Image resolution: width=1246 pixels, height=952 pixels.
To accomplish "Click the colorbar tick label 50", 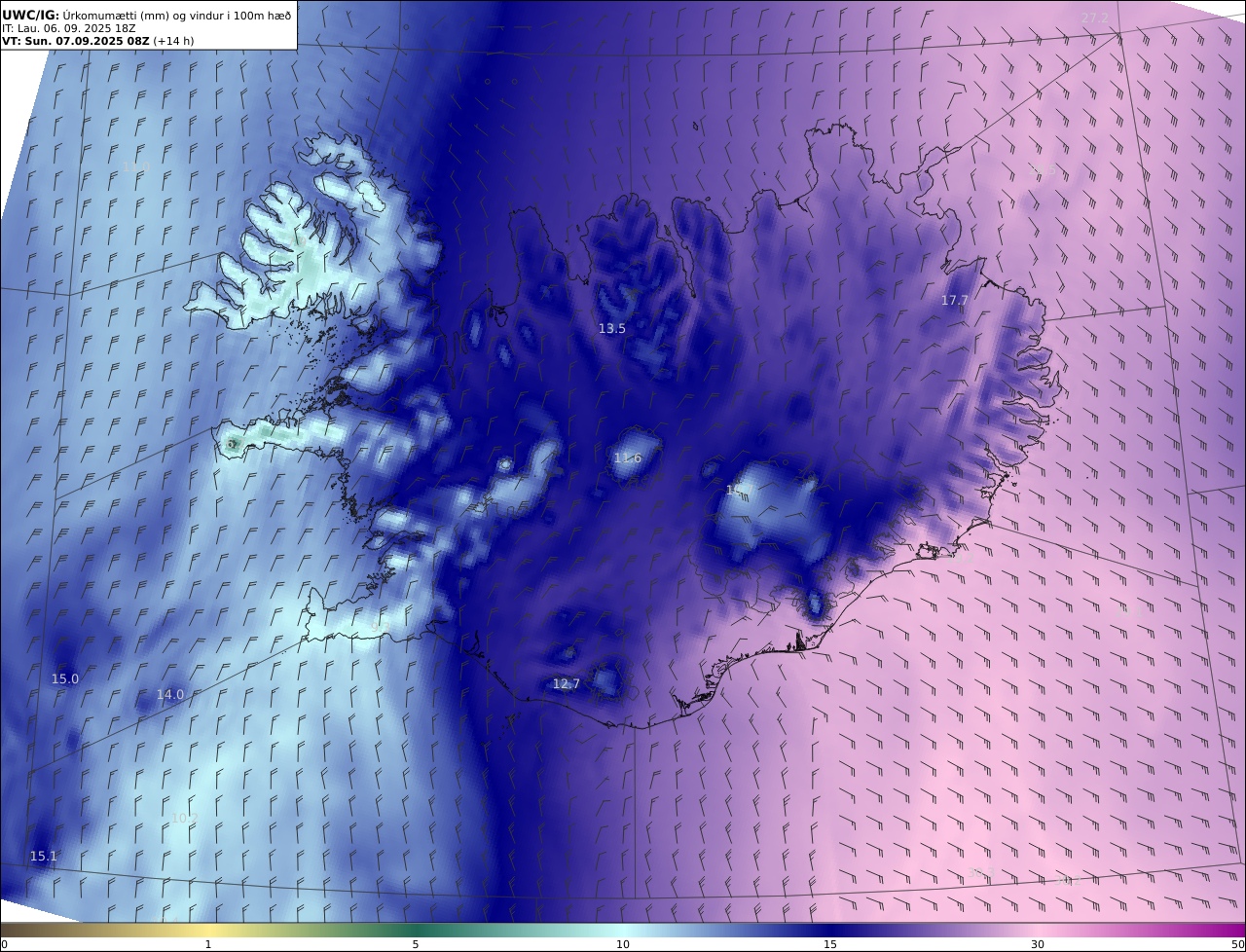I will [1238, 944].
